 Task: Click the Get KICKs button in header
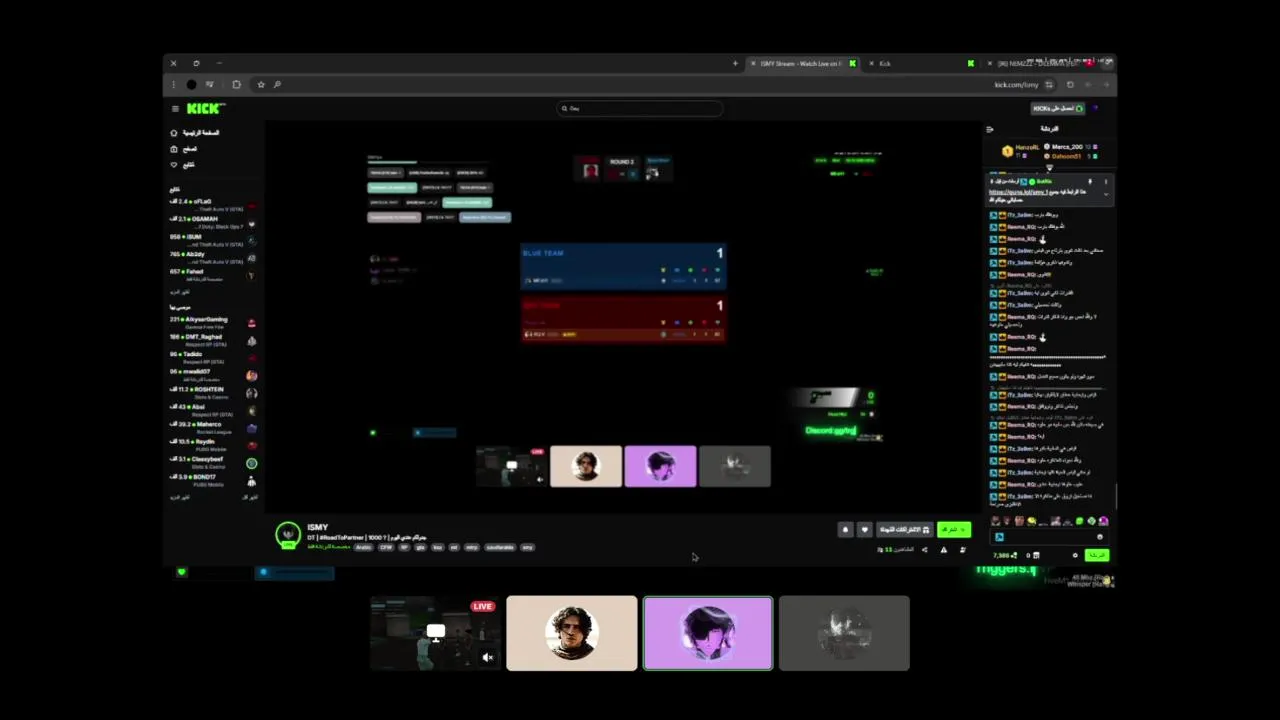(1058, 108)
